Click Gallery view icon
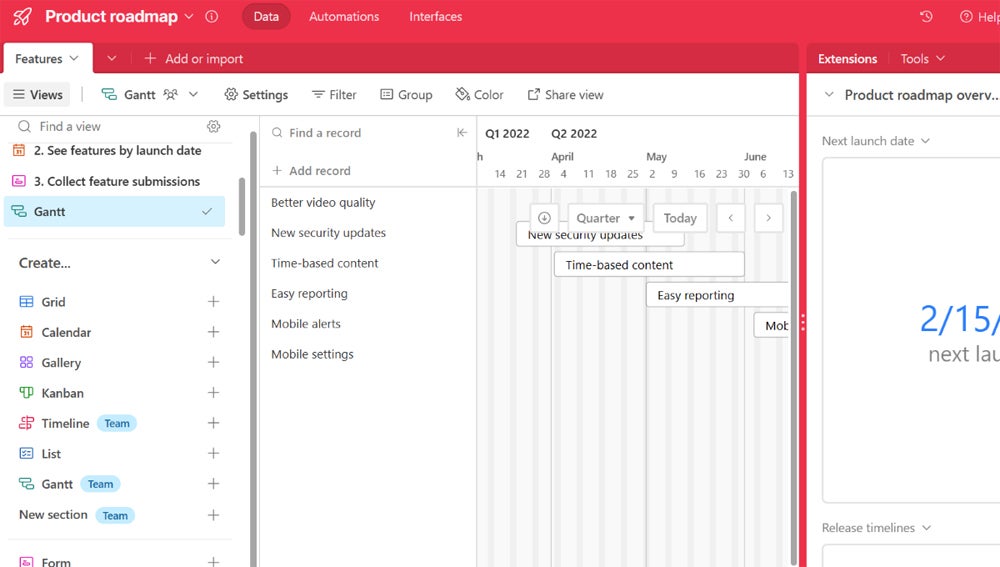 [x=26, y=362]
